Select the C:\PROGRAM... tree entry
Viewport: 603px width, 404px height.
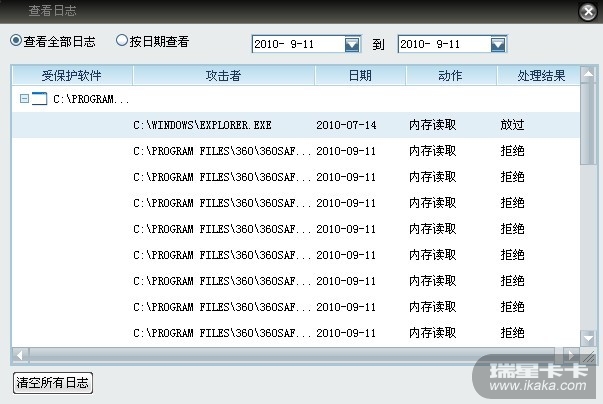point(91,99)
